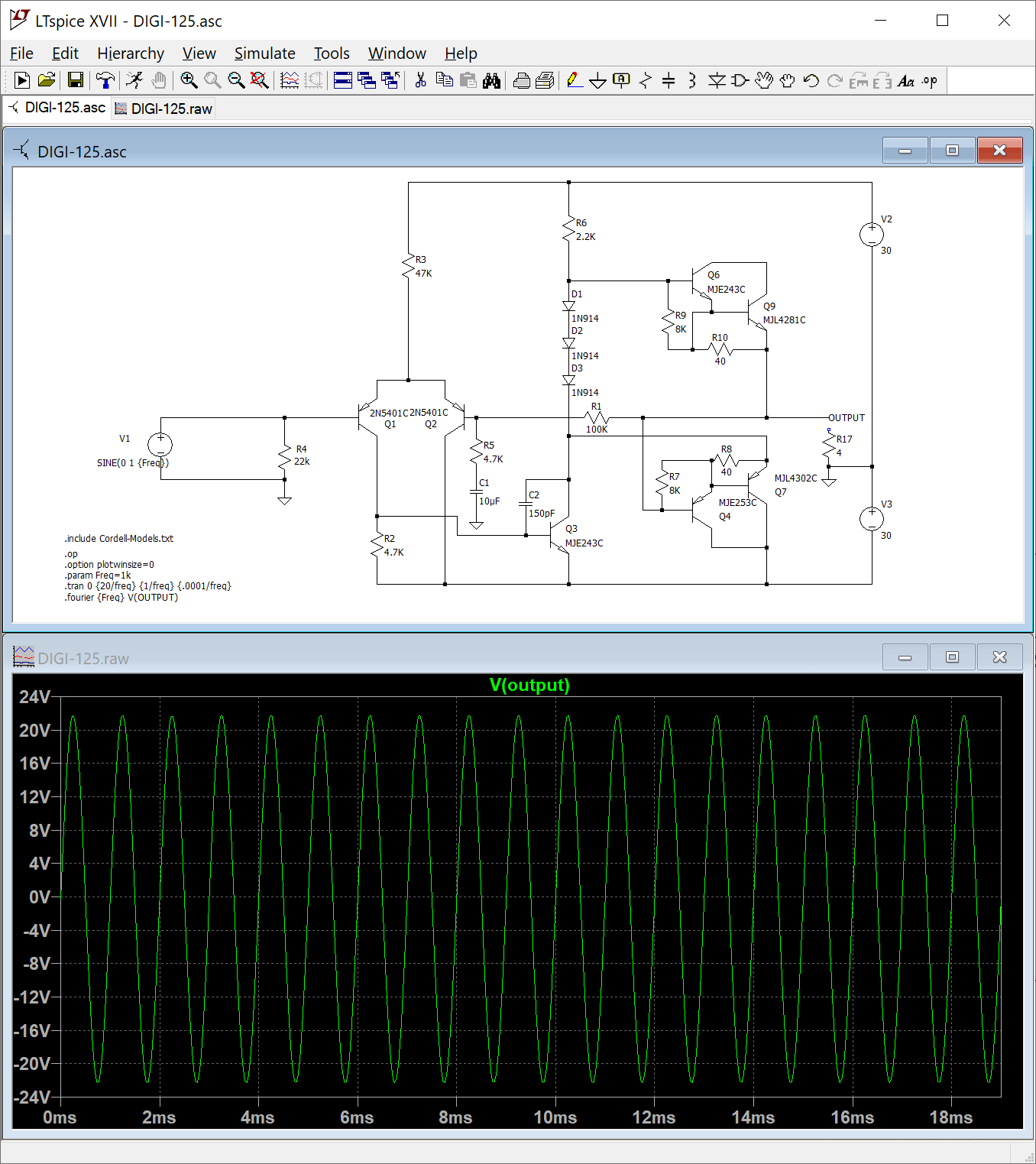Viewport: 1036px width, 1164px height.
Task: Click the copy documents icon
Action: coord(444,80)
